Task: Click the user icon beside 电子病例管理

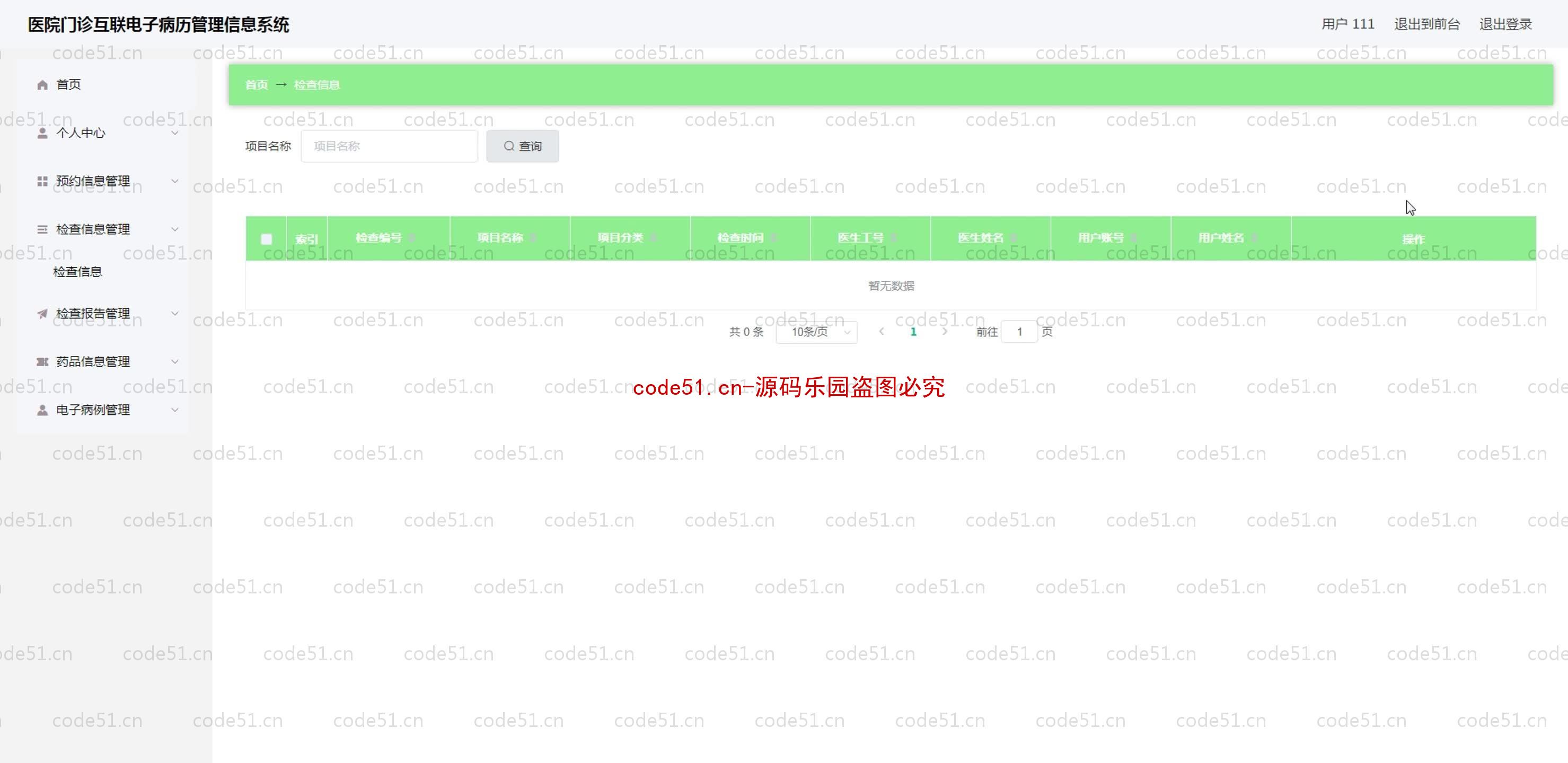Action: 42,410
